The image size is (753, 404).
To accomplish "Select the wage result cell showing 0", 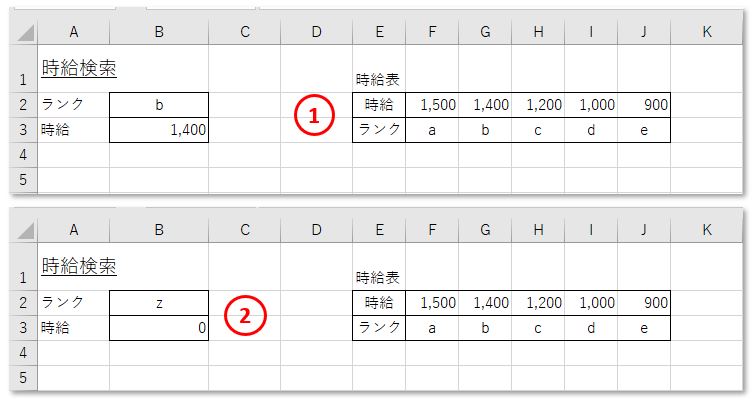I will 159,328.
